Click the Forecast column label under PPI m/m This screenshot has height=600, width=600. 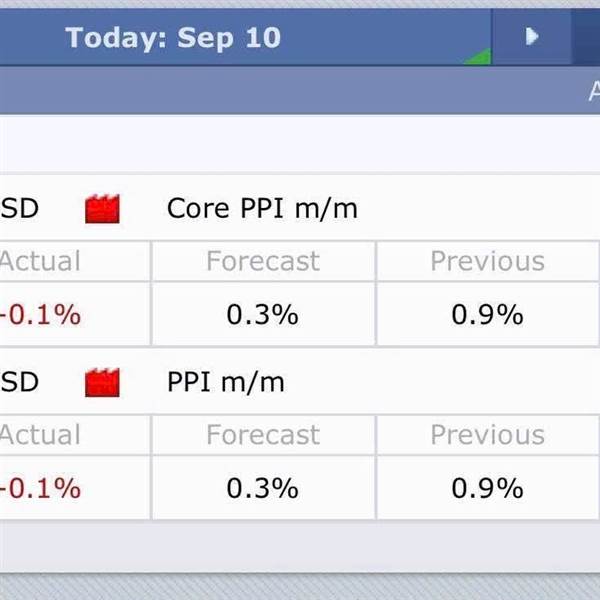coord(263,435)
